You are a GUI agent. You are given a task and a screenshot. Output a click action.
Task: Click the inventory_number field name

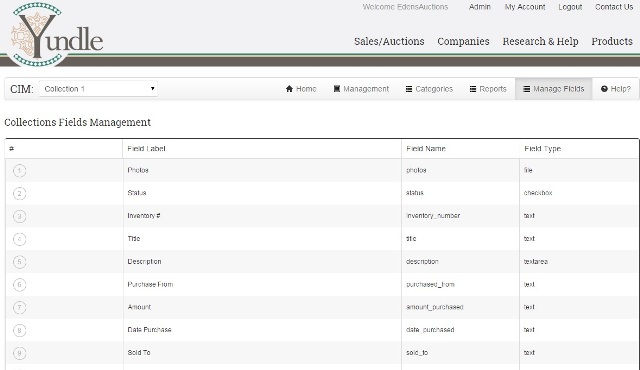[x=433, y=215]
